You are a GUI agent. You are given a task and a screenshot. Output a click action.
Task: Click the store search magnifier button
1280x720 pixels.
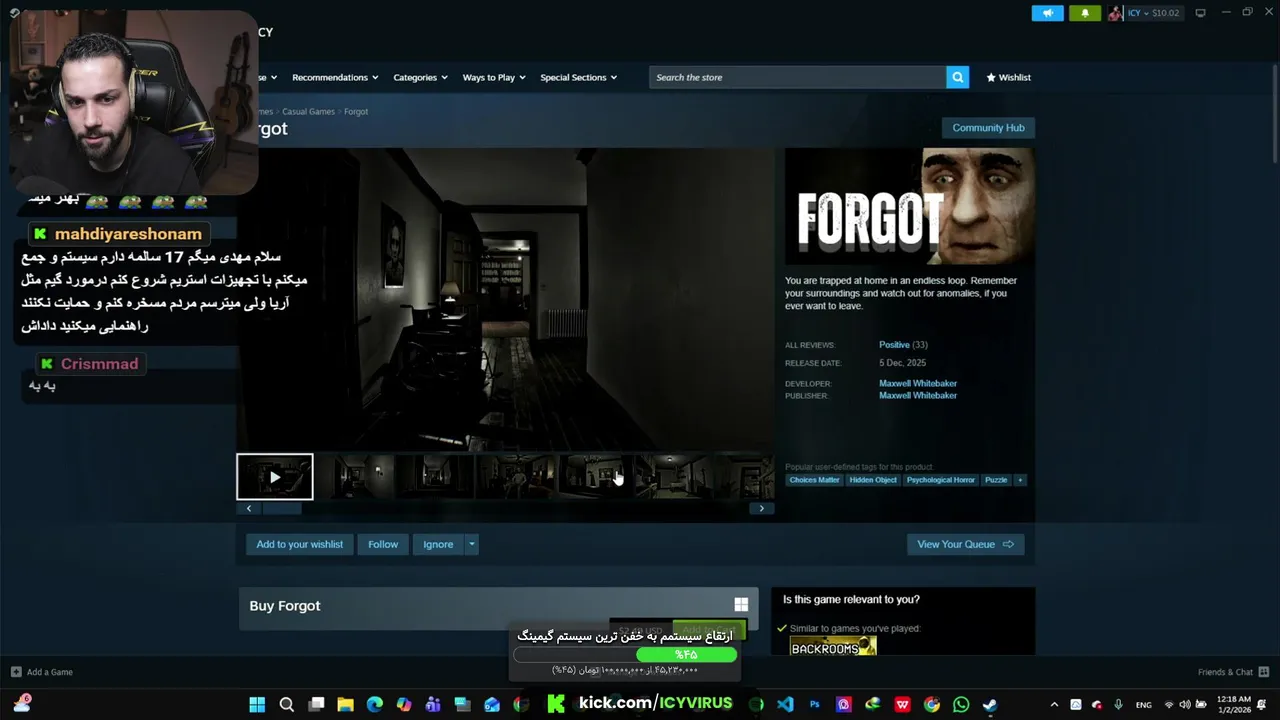[x=958, y=77]
